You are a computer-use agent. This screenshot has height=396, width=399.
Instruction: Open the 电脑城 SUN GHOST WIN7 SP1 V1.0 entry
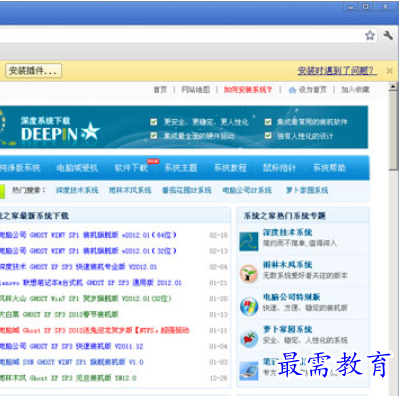[x=72, y=362]
